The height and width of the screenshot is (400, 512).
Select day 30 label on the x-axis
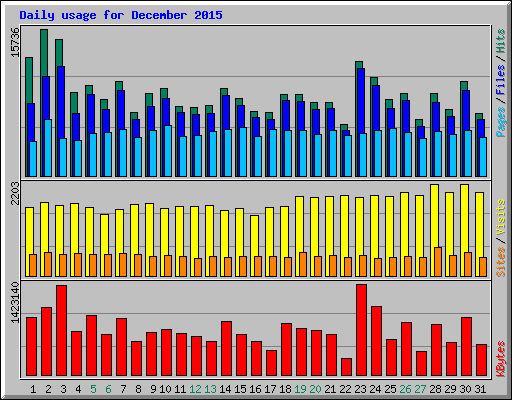[465, 389]
